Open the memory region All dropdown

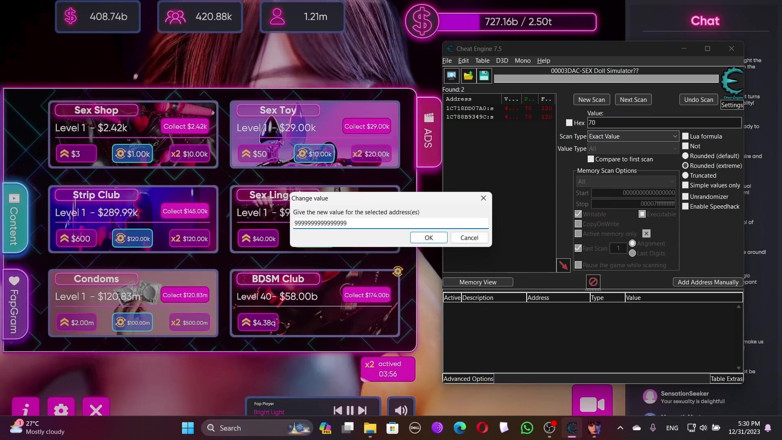[x=625, y=182]
